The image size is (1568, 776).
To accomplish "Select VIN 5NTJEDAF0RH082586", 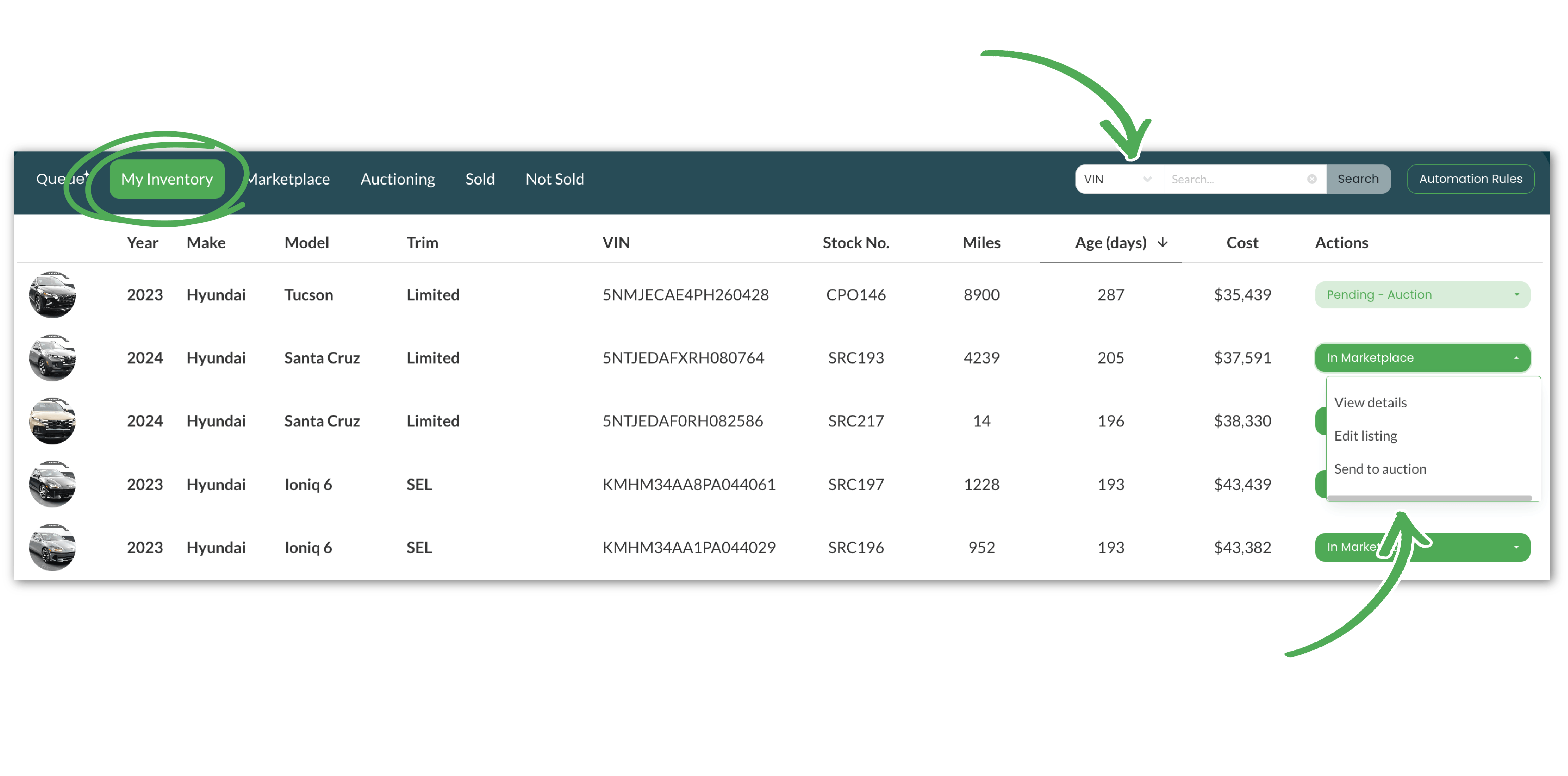I will click(682, 421).
